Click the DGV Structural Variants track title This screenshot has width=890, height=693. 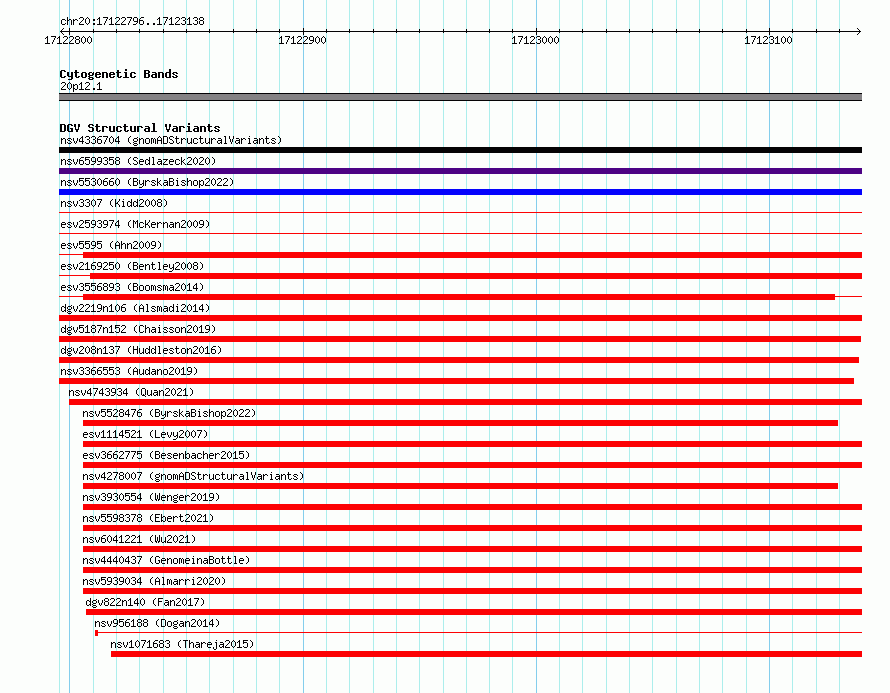pyautogui.click(x=140, y=128)
